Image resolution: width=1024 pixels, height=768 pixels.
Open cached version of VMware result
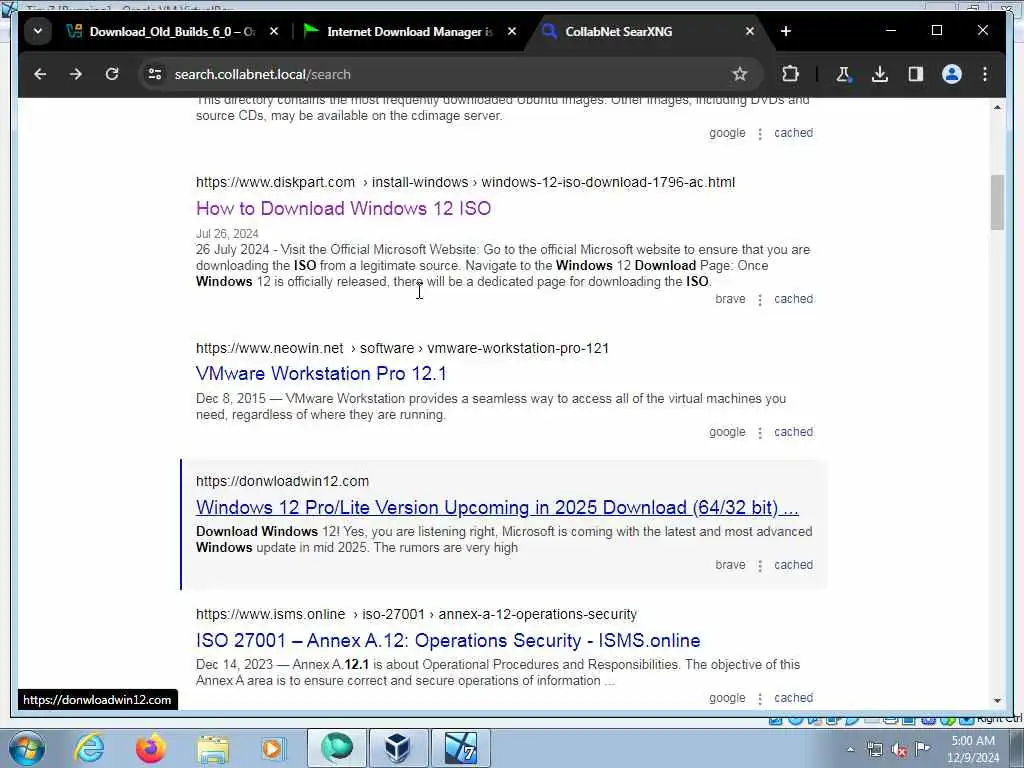click(x=793, y=432)
